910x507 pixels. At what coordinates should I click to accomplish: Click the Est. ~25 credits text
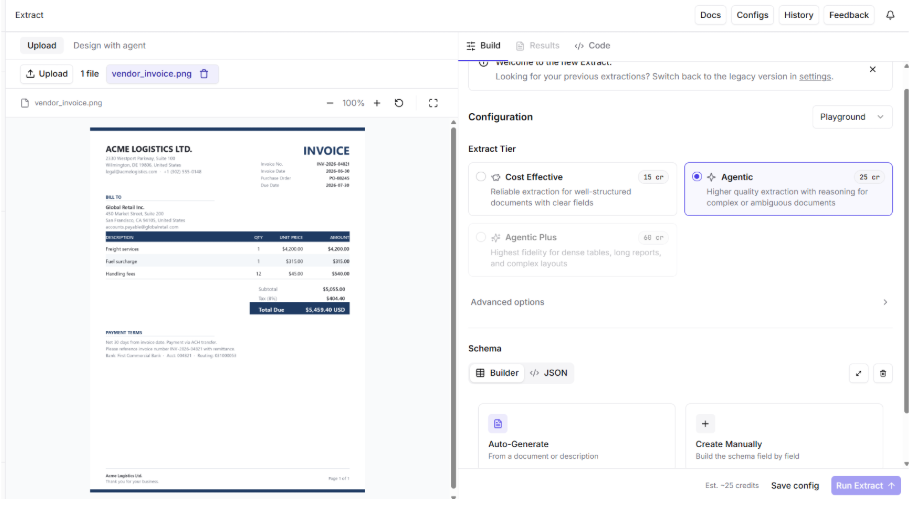(x=732, y=486)
